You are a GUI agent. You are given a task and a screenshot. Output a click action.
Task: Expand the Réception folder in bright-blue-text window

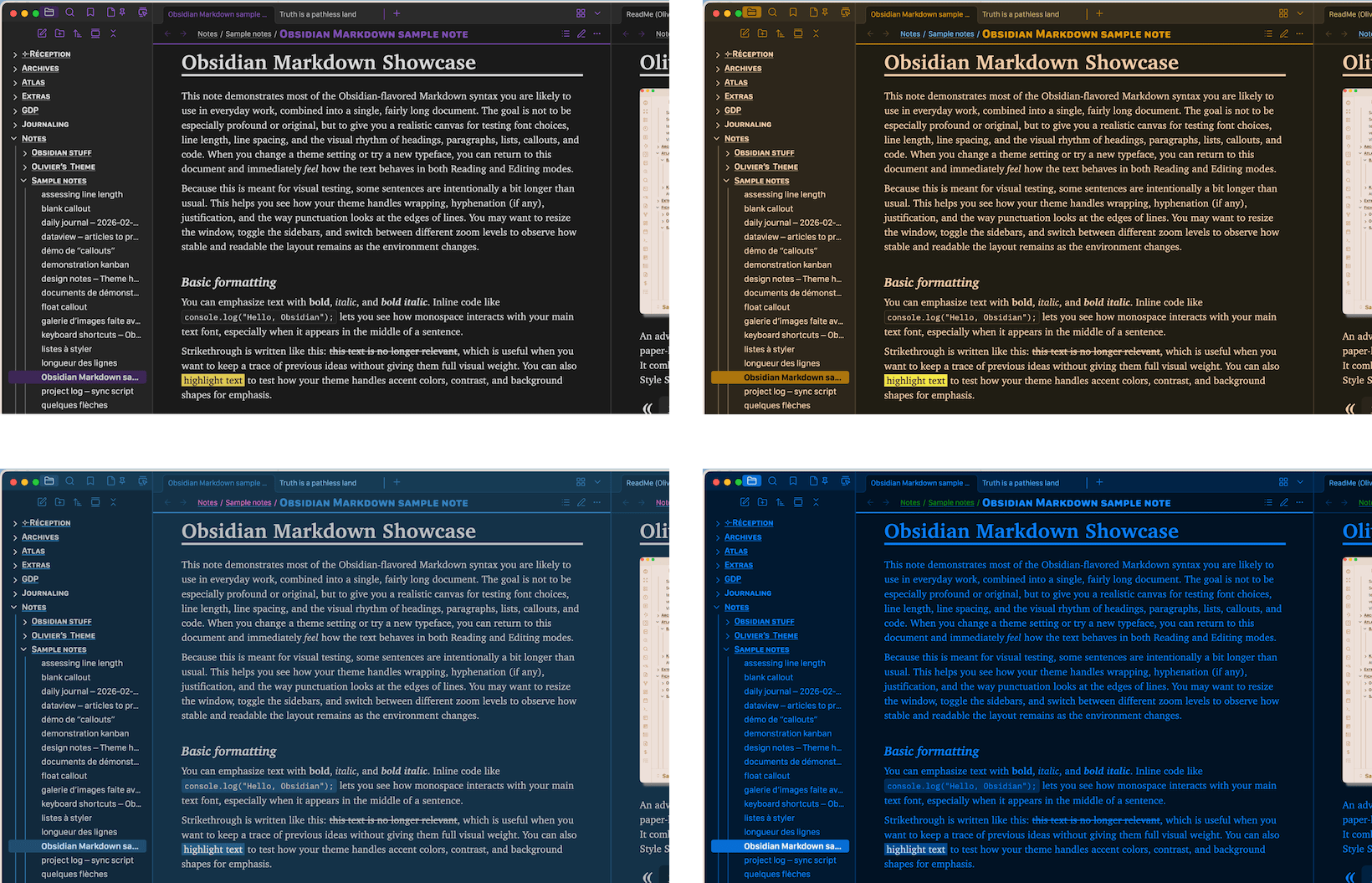[x=718, y=523]
